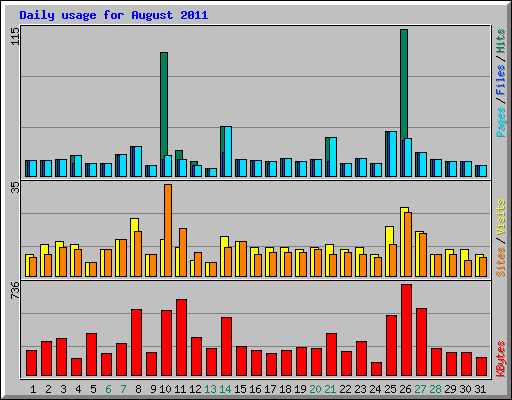Click the red KBytes bar for day 31
The width and height of the screenshot is (512, 400).
(x=481, y=367)
